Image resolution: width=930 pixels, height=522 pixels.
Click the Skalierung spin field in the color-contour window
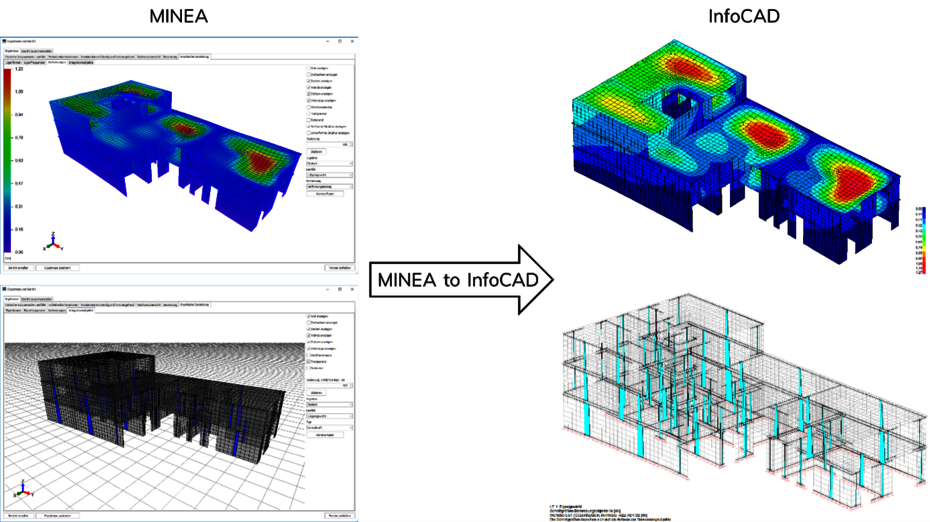coord(329,144)
